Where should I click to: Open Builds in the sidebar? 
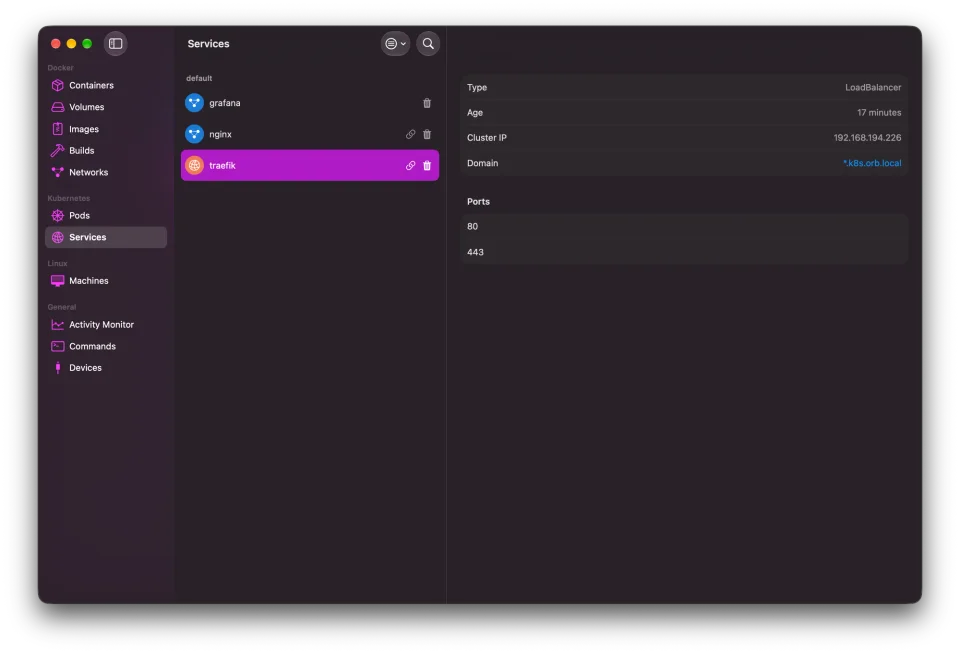click(106, 151)
